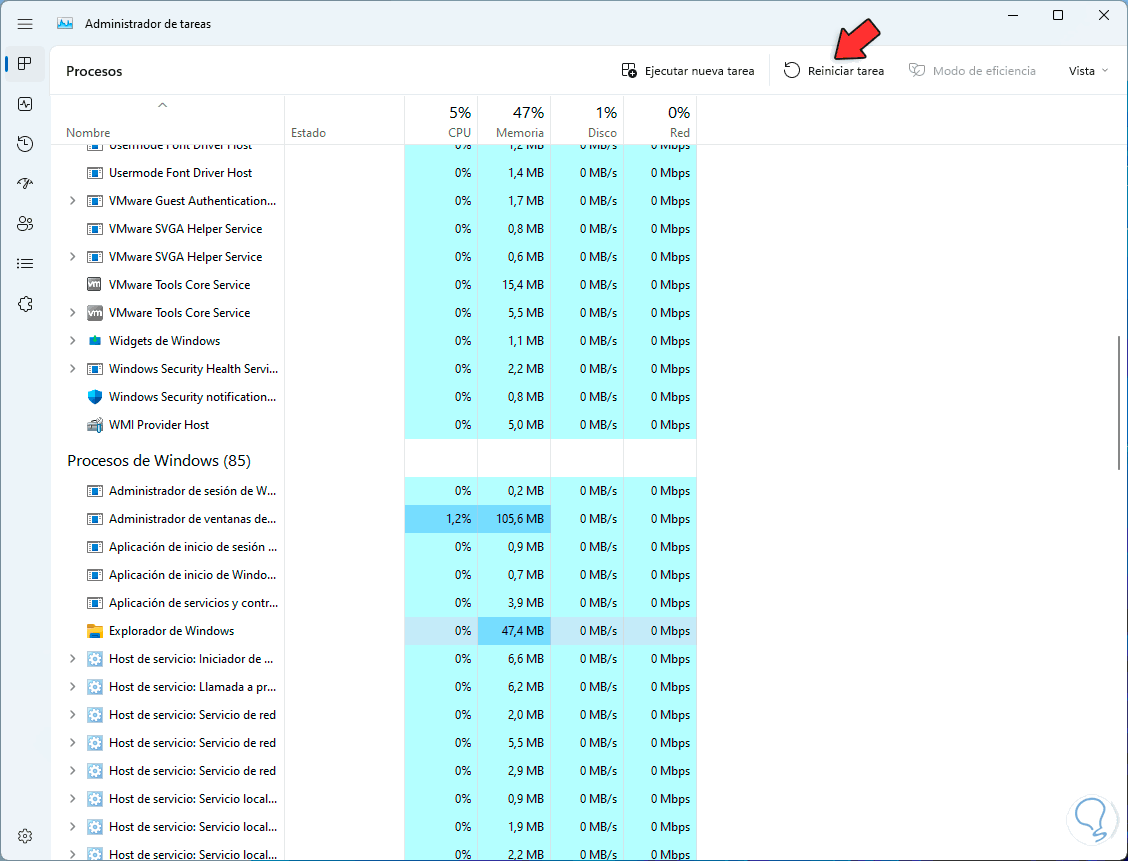This screenshot has width=1128, height=861.
Task: Expand Widgets de Windows process
Action: point(72,341)
